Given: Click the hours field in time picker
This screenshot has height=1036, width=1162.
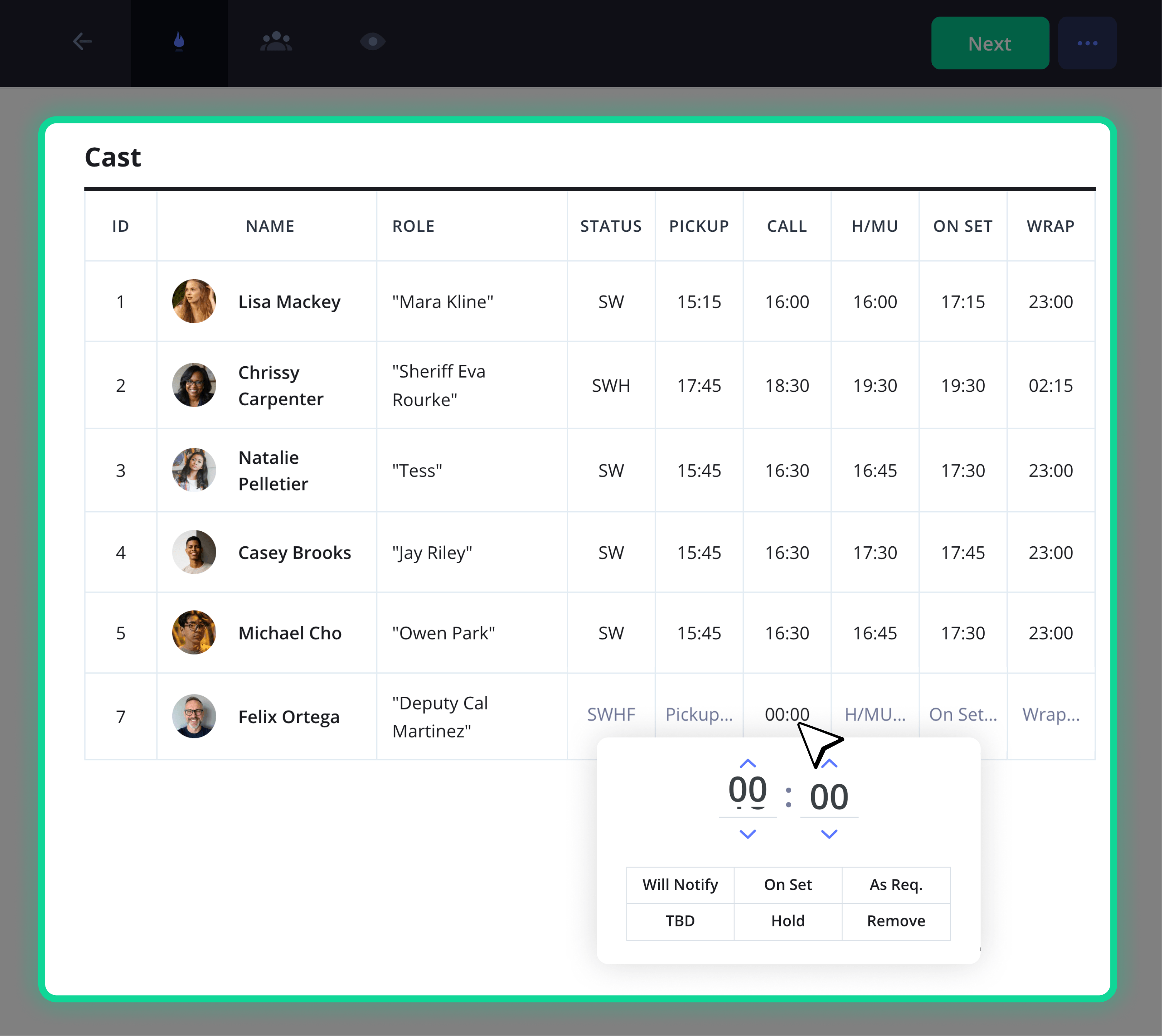Looking at the screenshot, I should [748, 795].
